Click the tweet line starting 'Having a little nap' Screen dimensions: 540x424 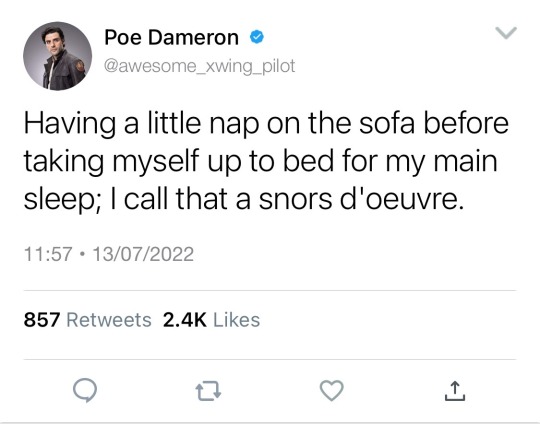pyautogui.click(x=266, y=124)
